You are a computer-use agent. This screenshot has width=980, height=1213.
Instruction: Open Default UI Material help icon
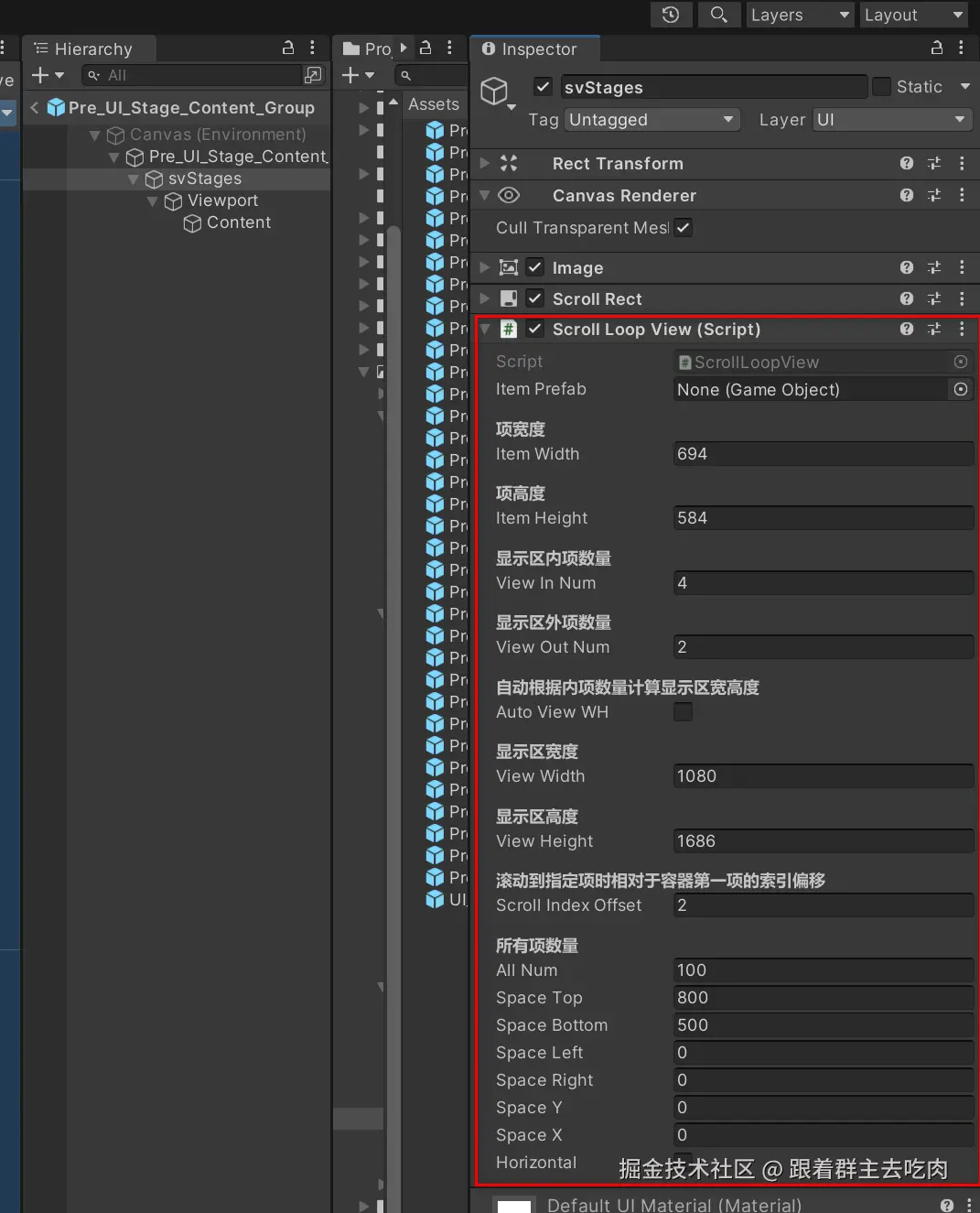pyautogui.click(x=947, y=1205)
